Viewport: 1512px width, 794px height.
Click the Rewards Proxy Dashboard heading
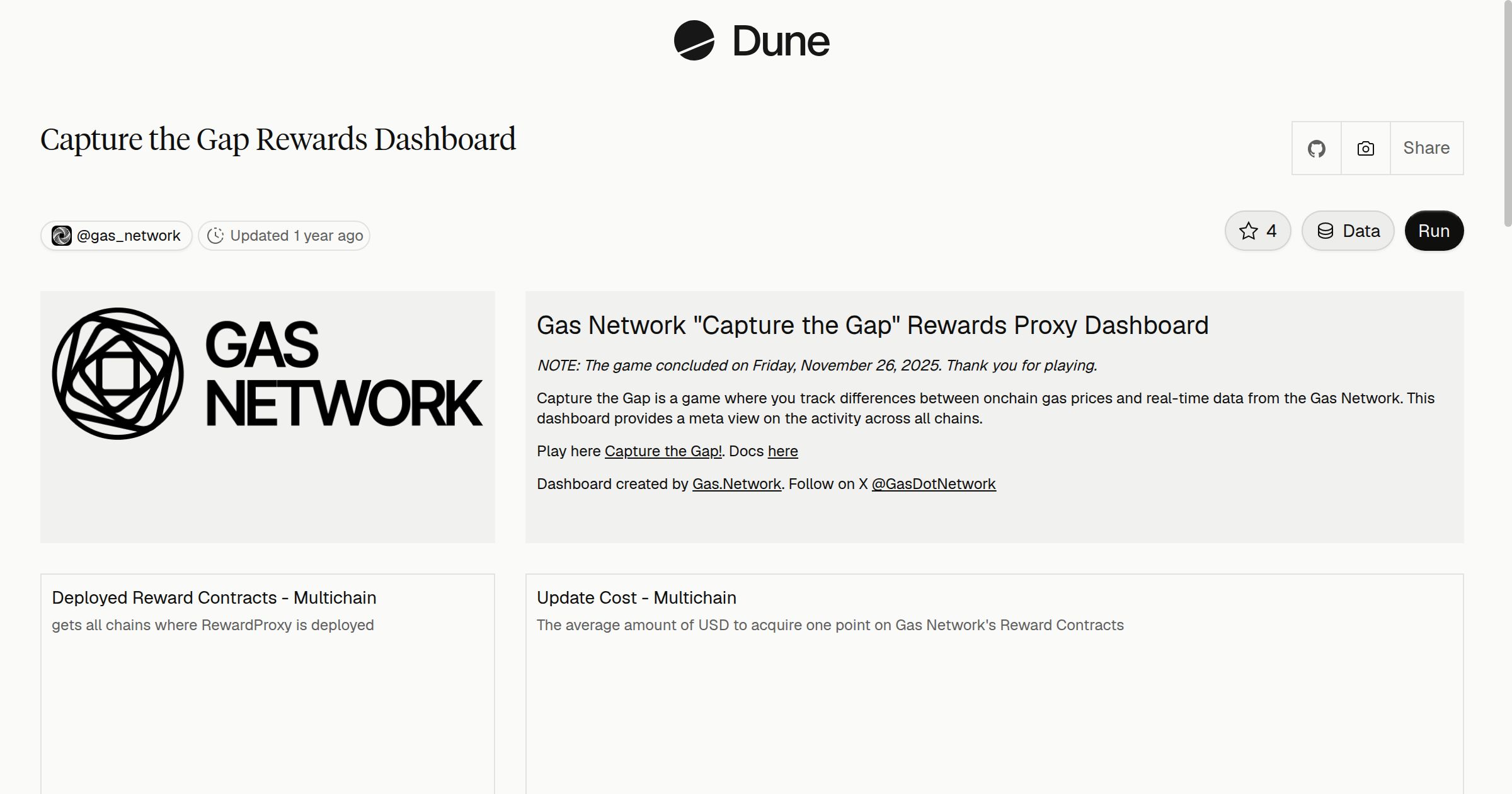[x=873, y=325]
